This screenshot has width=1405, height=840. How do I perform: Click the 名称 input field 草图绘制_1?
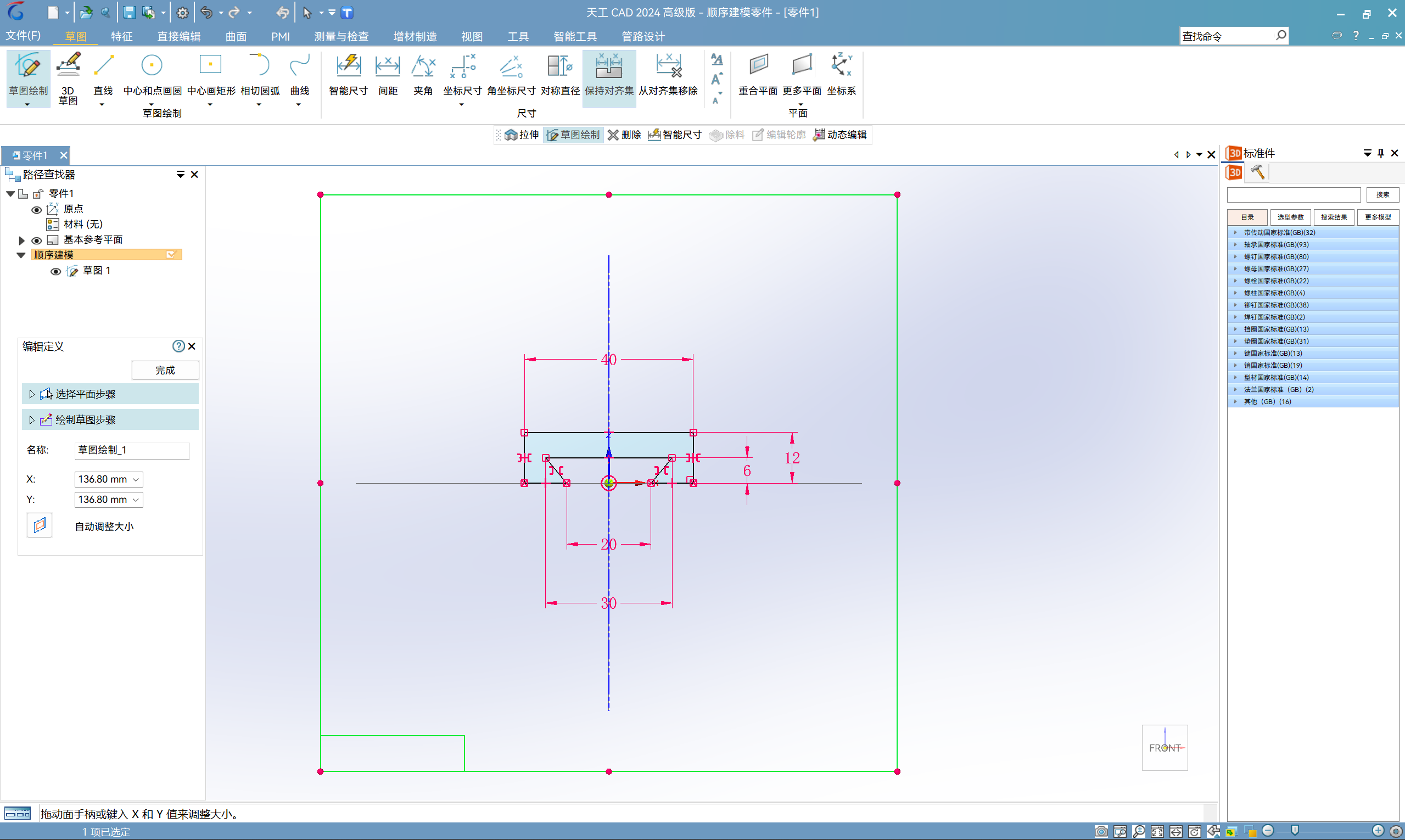[131, 450]
